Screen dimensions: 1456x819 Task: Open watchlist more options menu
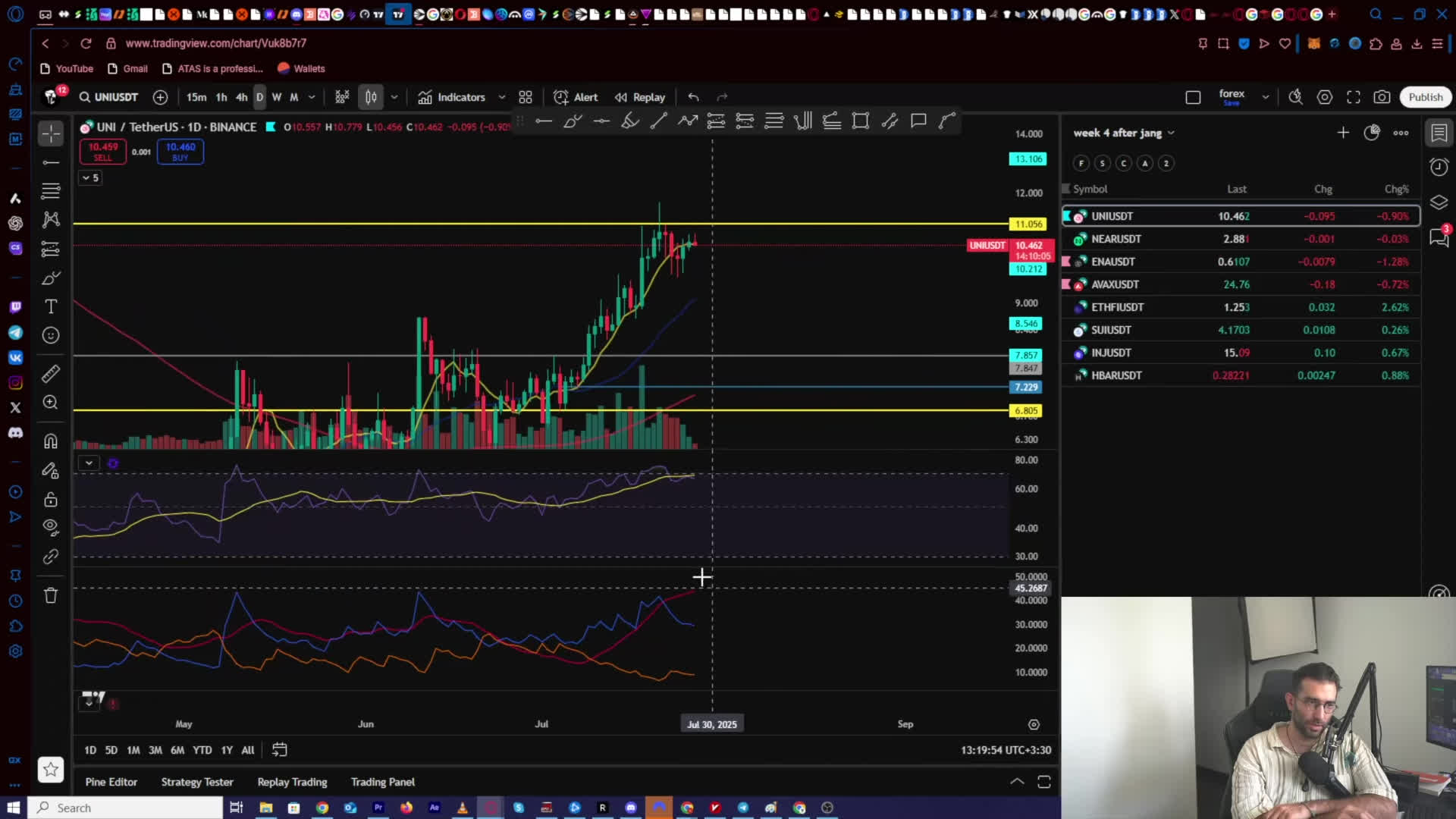click(x=1401, y=133)
